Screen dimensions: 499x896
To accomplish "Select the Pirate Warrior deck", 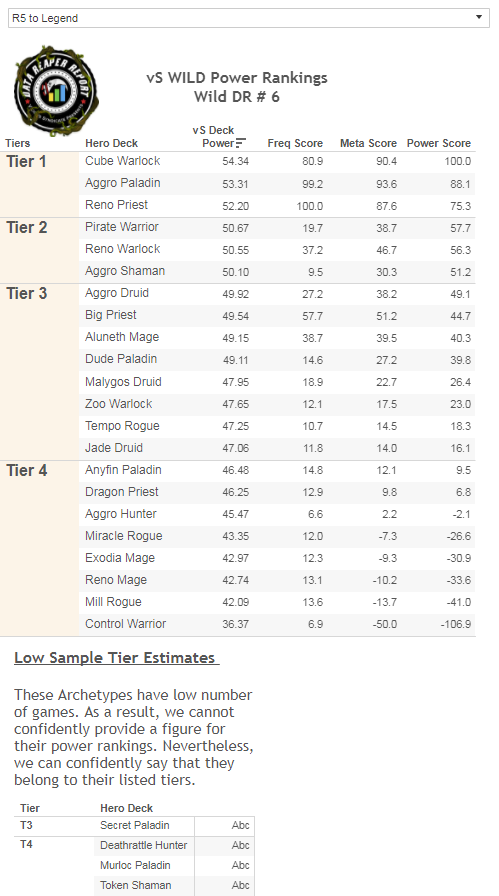I will click(x=122, y=227).
